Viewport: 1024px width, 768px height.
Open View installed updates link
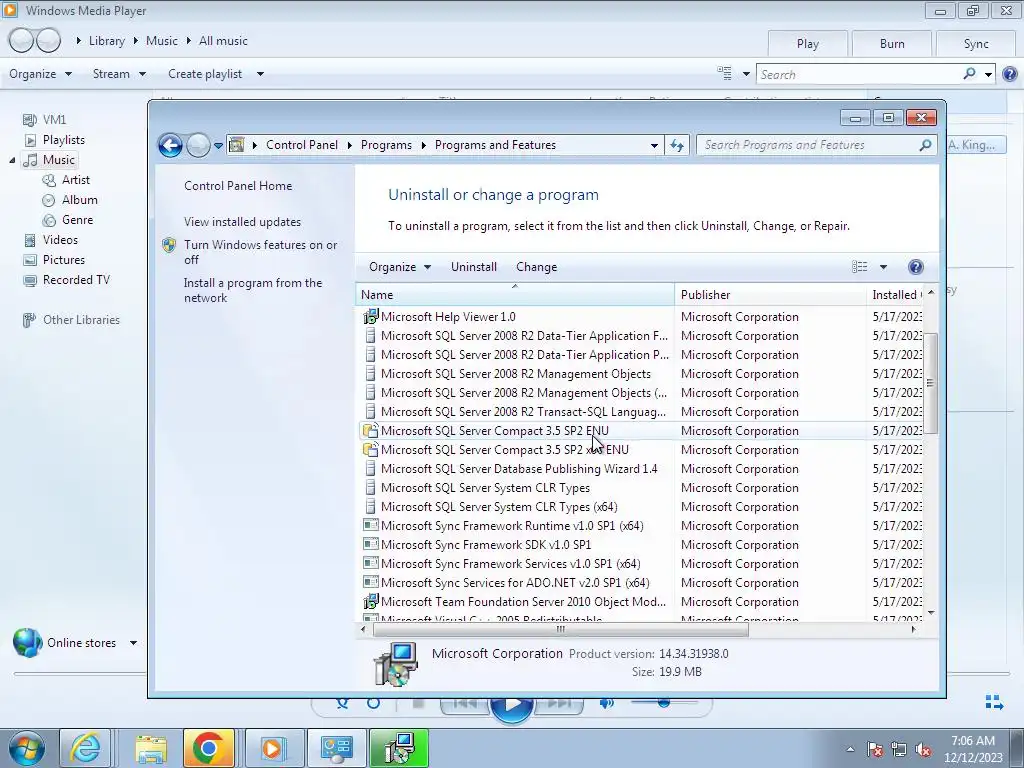click(x=242, y=222)
